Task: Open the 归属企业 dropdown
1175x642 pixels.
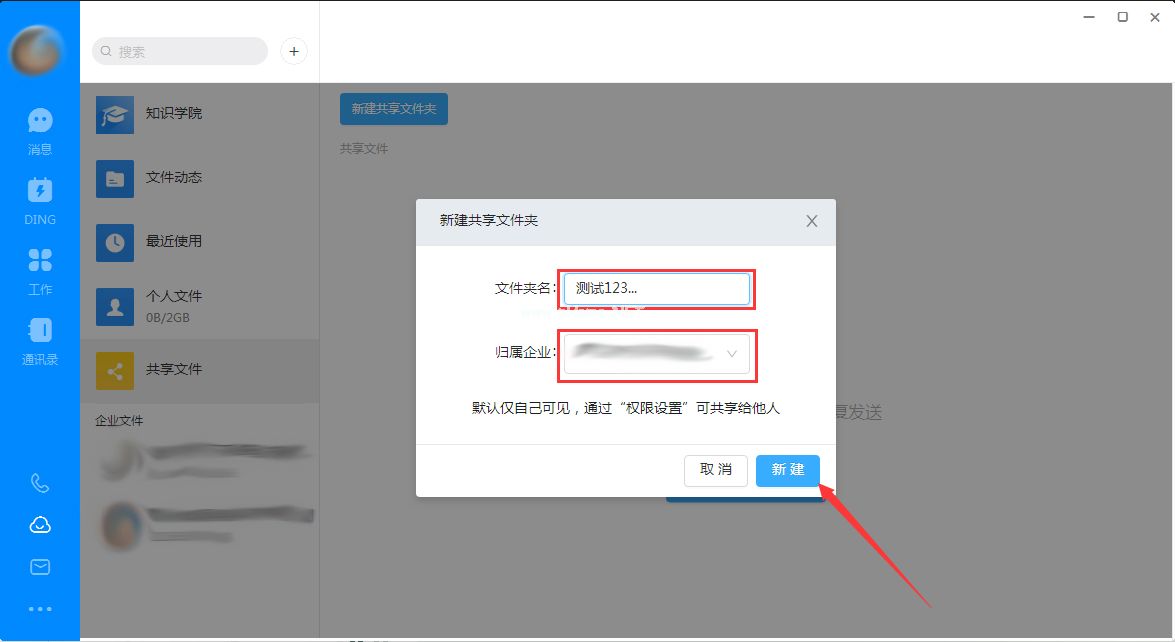Action: pos(656,354)
